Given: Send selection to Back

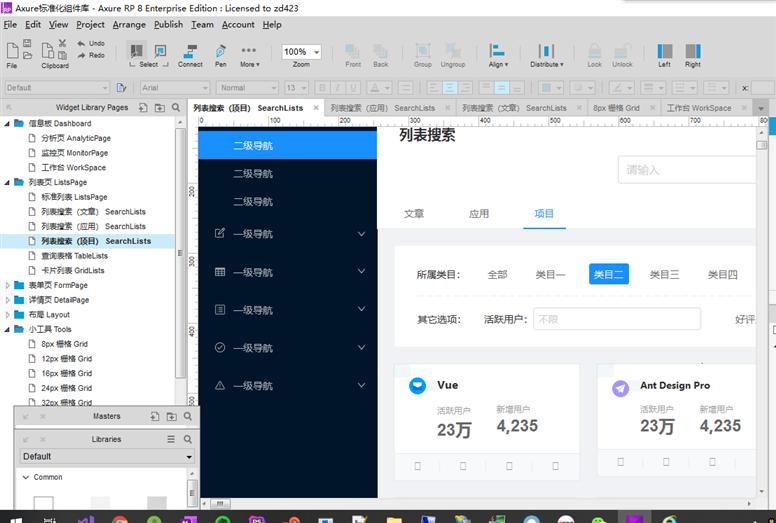Looking at the screenshot, I should tap(380, 55).
